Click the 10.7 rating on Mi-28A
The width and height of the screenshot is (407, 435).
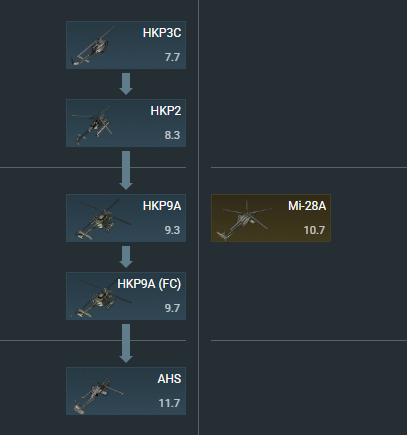(x=314, y=230)
